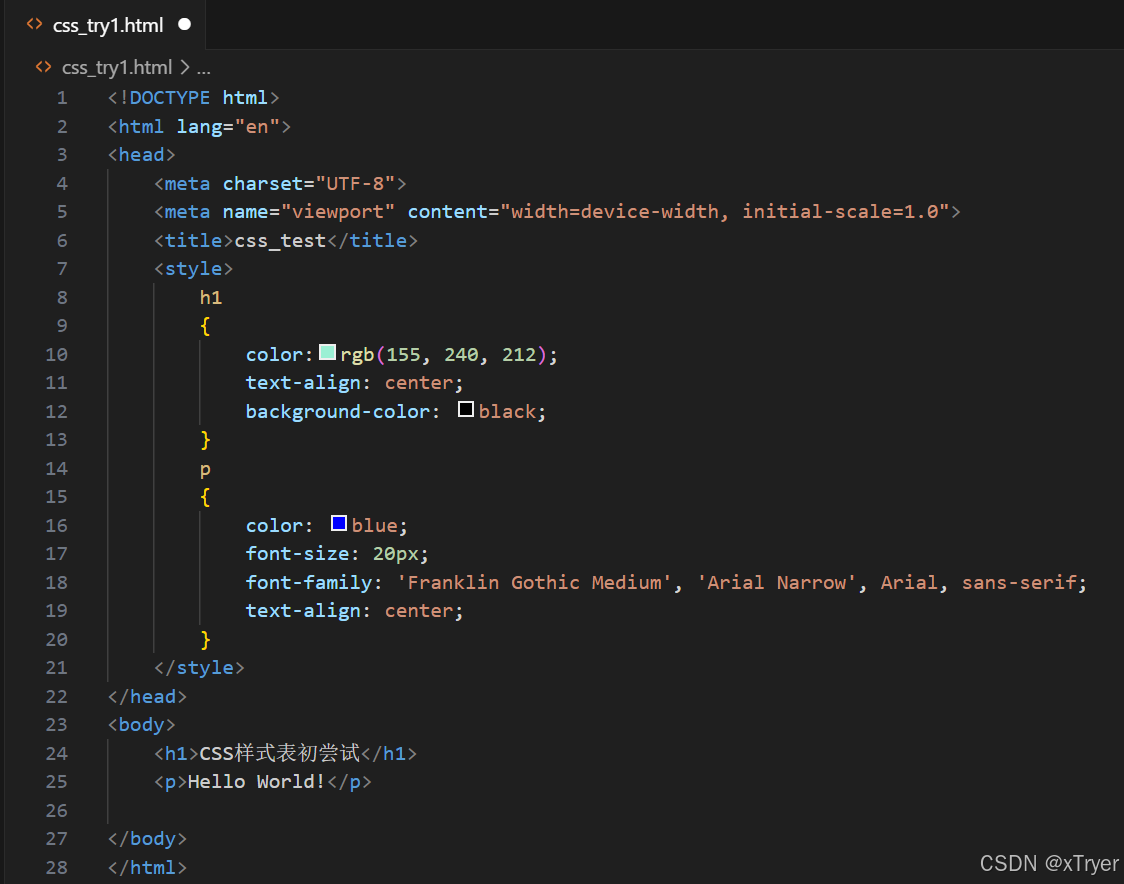Viewport: 1124px width, 884px height.
Task: Open the black background-color swatch
Action: click(x=466, y=410)
